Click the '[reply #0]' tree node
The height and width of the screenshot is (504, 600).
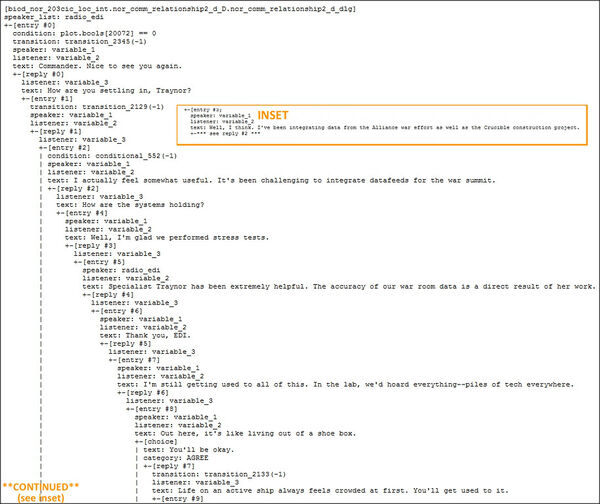pos(39,74)
